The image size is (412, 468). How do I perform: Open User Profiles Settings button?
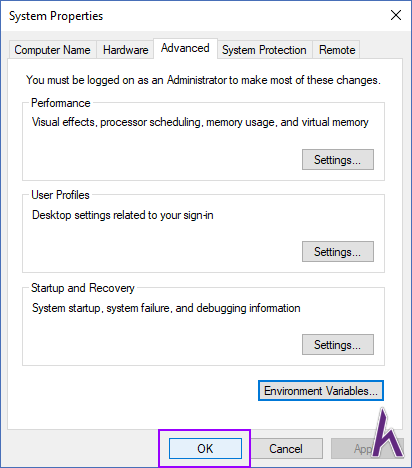point(338,252)
